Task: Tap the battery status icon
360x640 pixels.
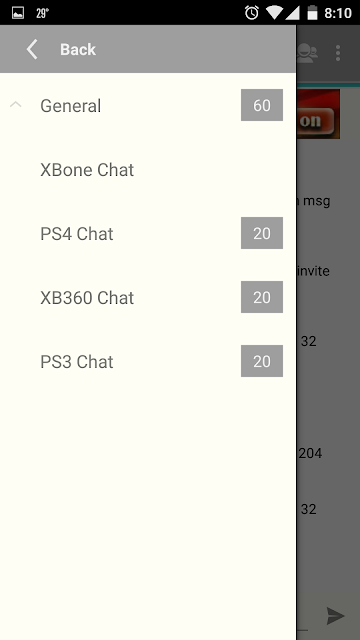Action: click(x=312, y=13)
